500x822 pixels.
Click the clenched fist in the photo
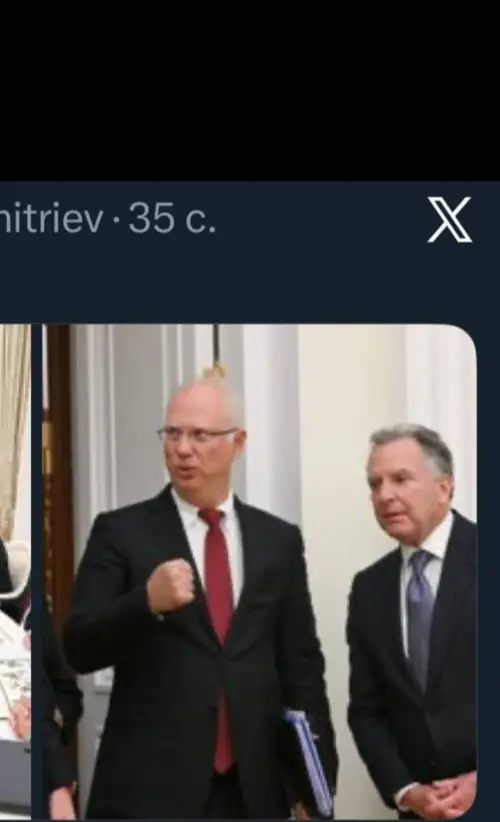pos(171,586)
